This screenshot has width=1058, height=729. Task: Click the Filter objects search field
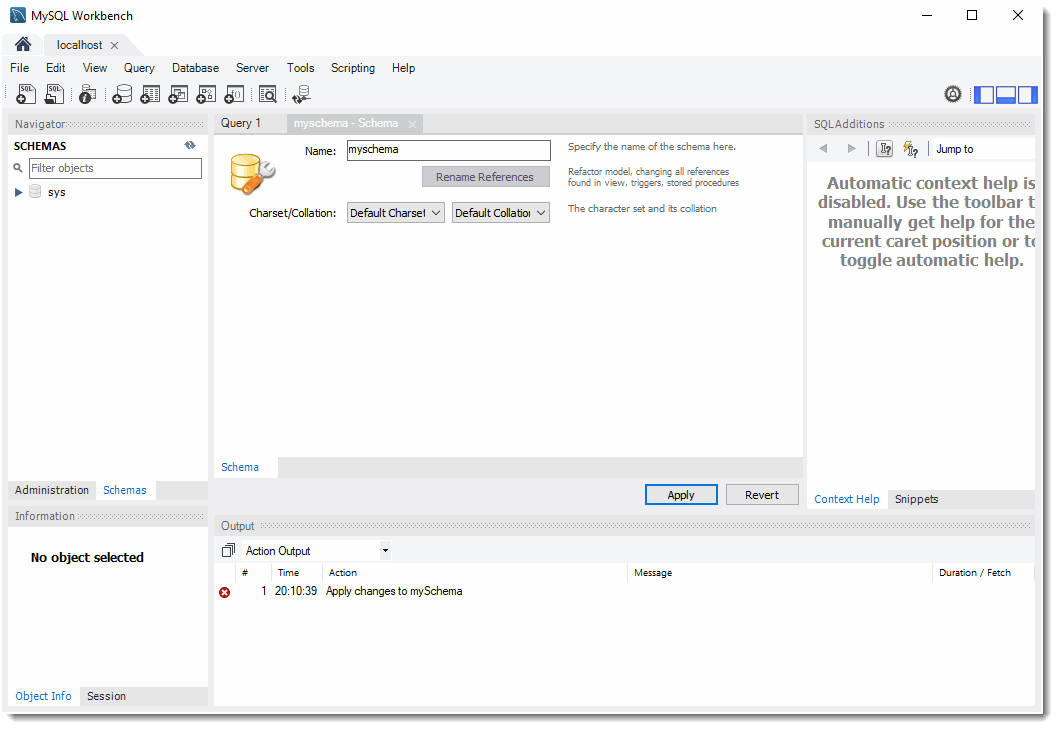[115, 168]
